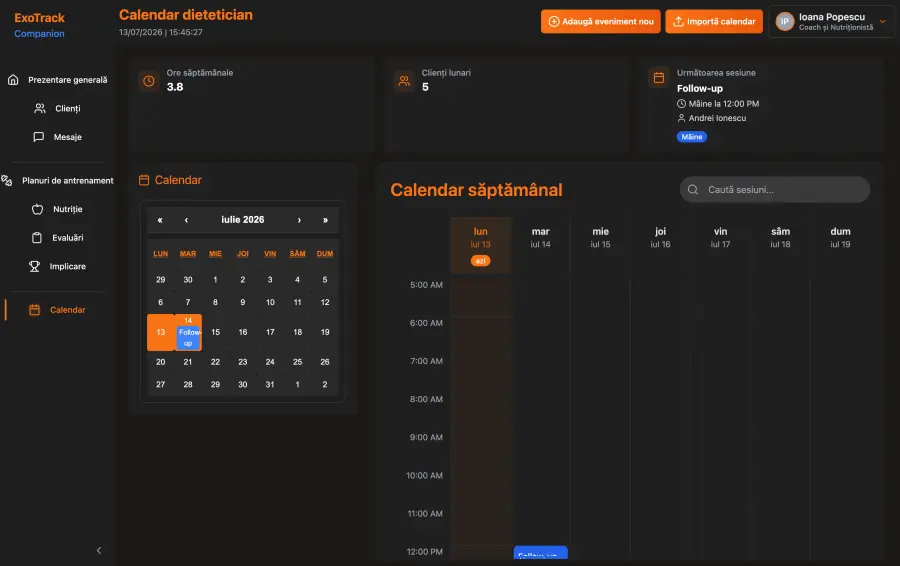Collapse the sidebar with the chevron
This screenshot has width=900, height=566.
point(99,551)
